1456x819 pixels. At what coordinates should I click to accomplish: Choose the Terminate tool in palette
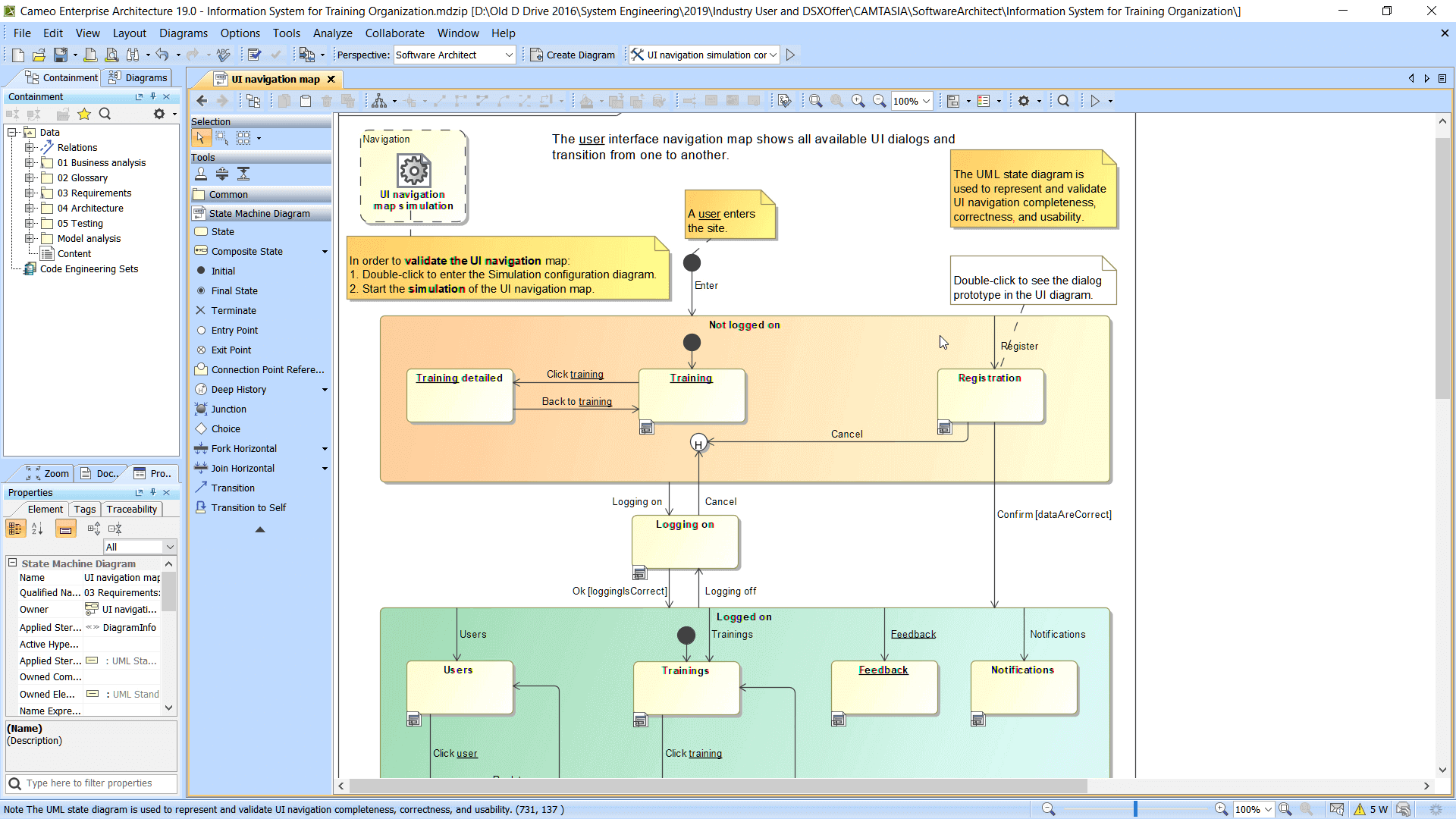[234, 310]
